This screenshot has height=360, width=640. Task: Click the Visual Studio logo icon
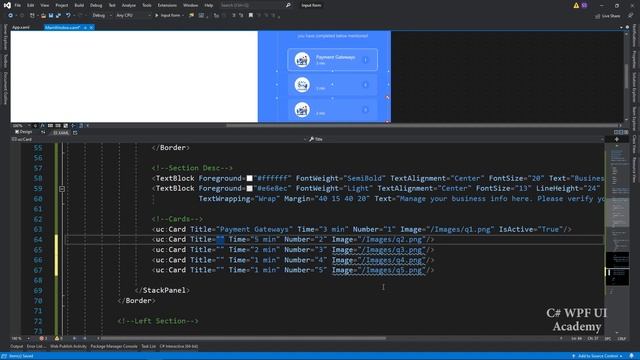[x=7, y=5]
